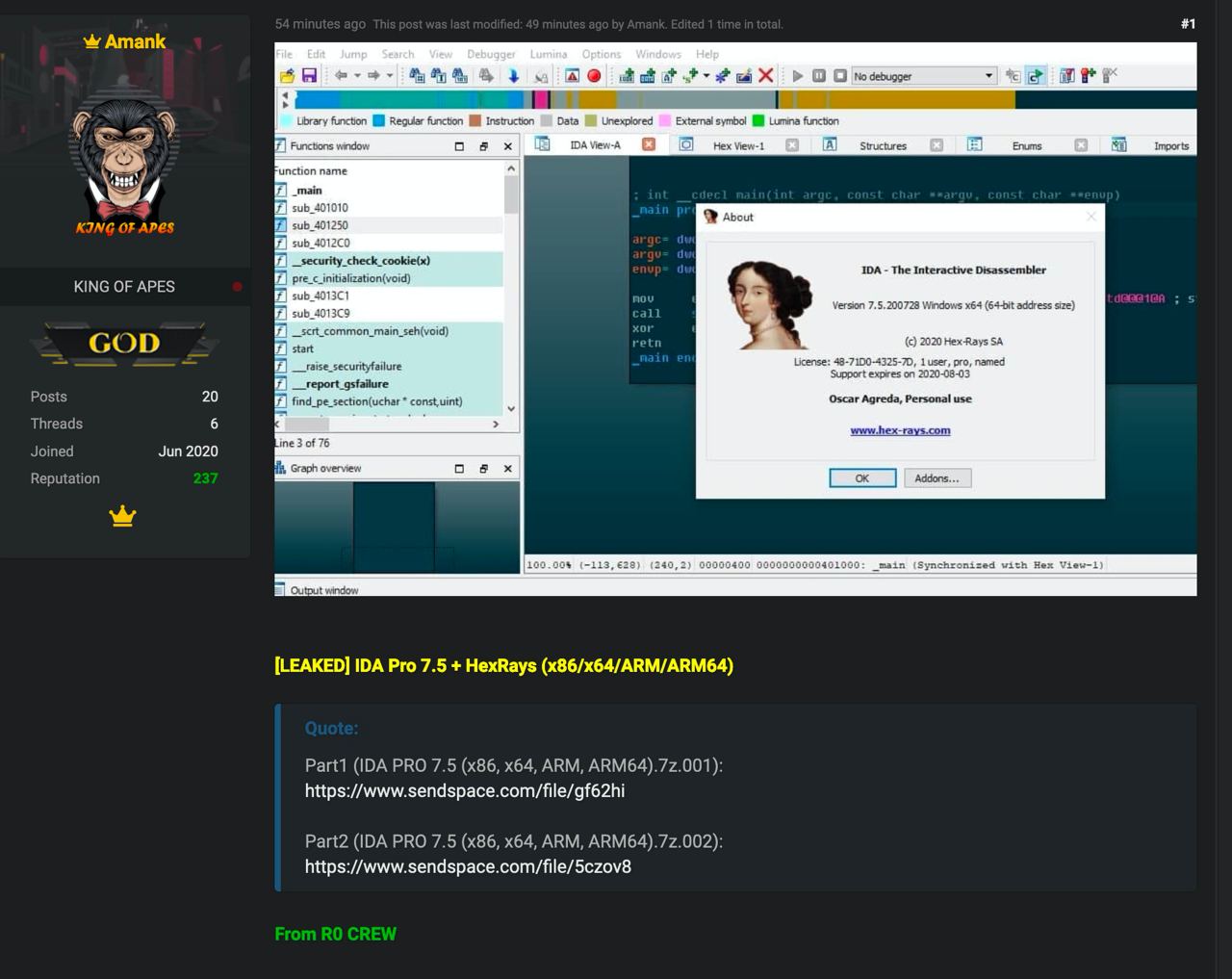Click the red warning triangle toolbar icon
This screenshot has width=1232, height=979.
(x=572, y=76)
